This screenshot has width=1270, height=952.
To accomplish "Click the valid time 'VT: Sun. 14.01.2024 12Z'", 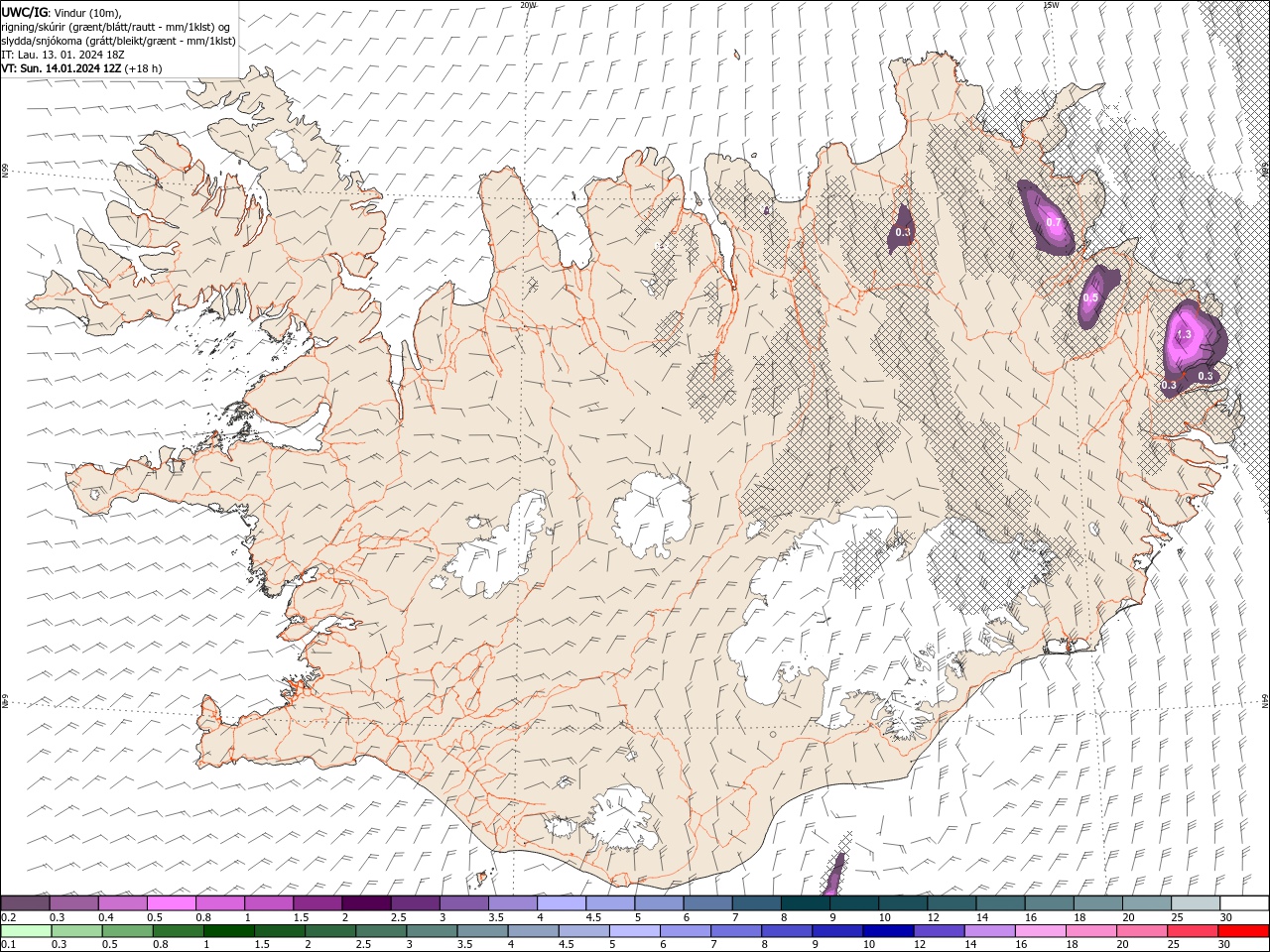I will pyautogui.click(x=61, y=68).
